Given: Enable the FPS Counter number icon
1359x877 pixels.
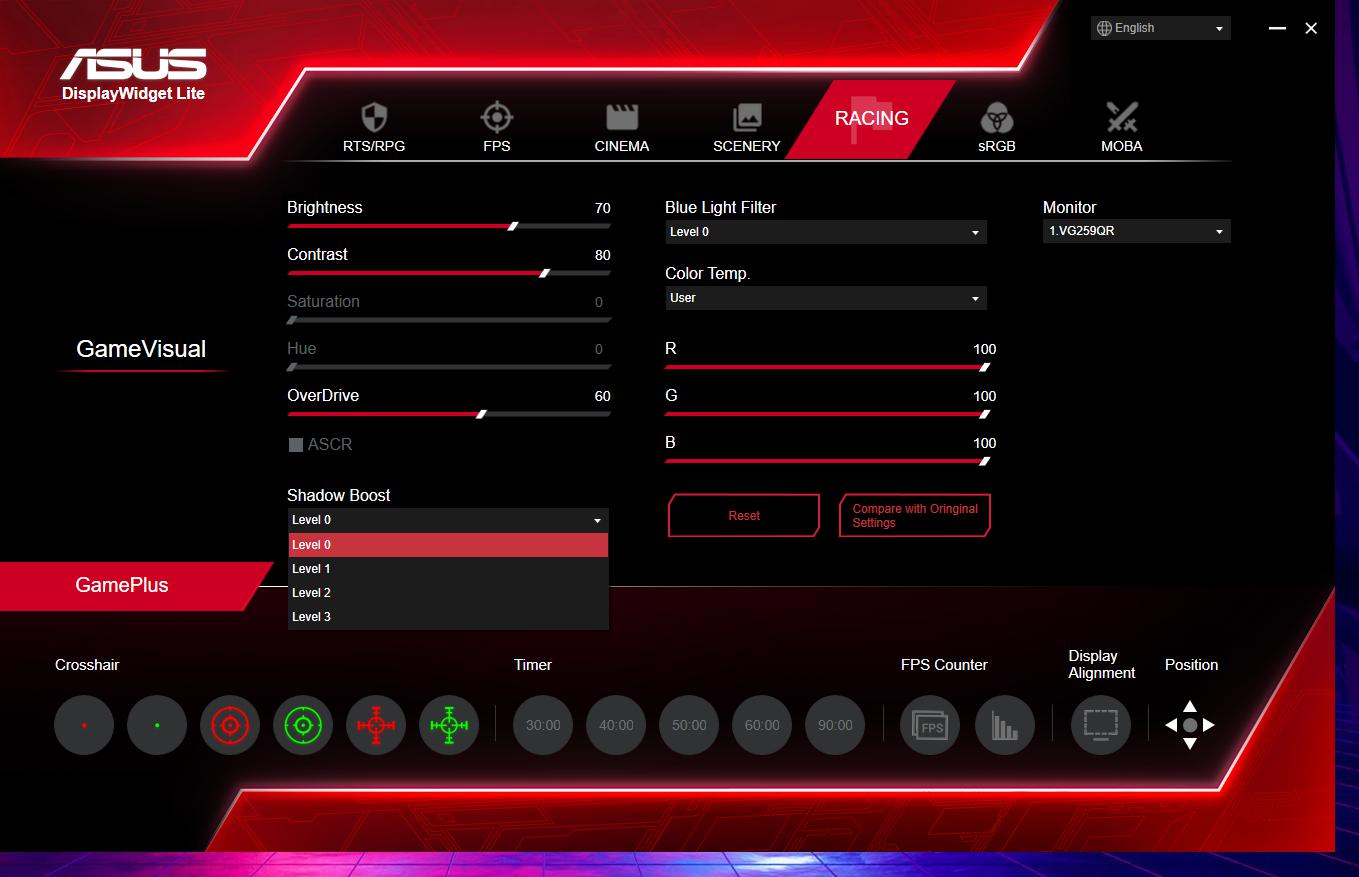Looking at the screenshot, I should pyautogui.click(x=931, y=725).
